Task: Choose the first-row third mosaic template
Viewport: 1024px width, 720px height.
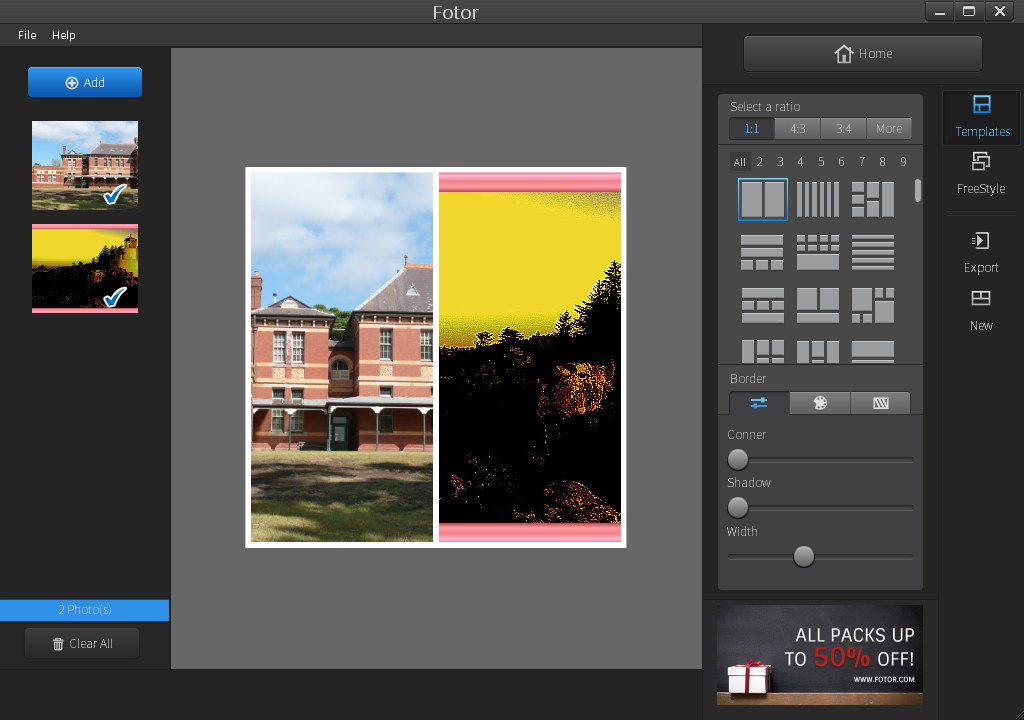Action: (x=872, y=199)
